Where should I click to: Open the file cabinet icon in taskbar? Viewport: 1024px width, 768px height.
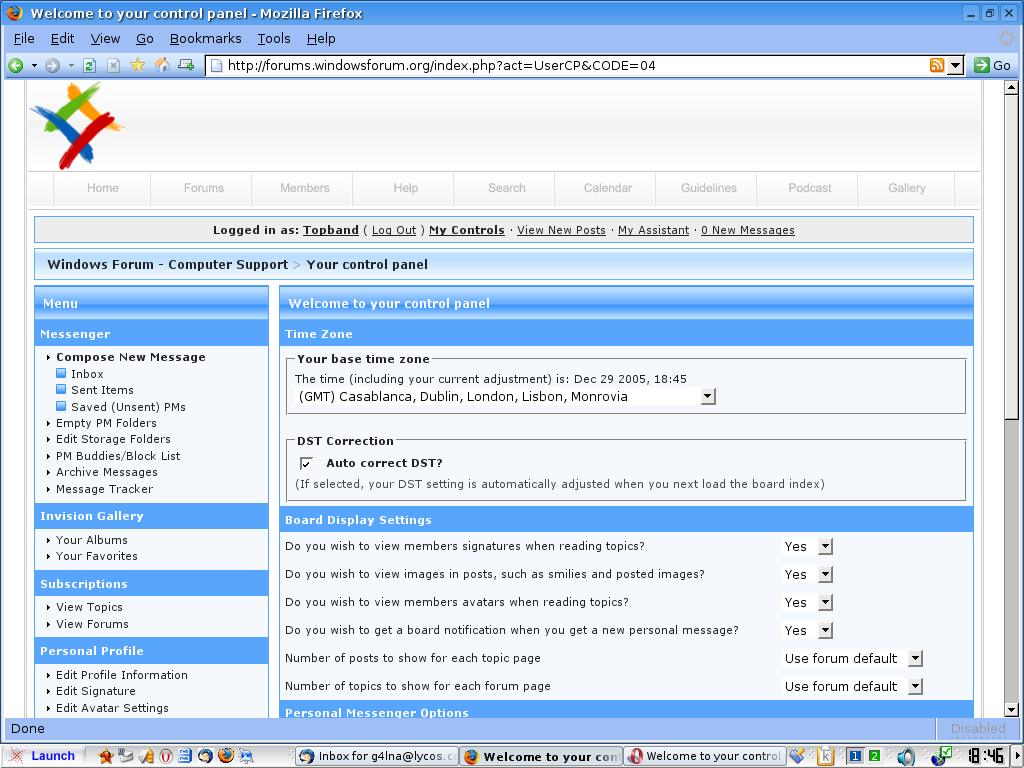click(x=185, y=756)
